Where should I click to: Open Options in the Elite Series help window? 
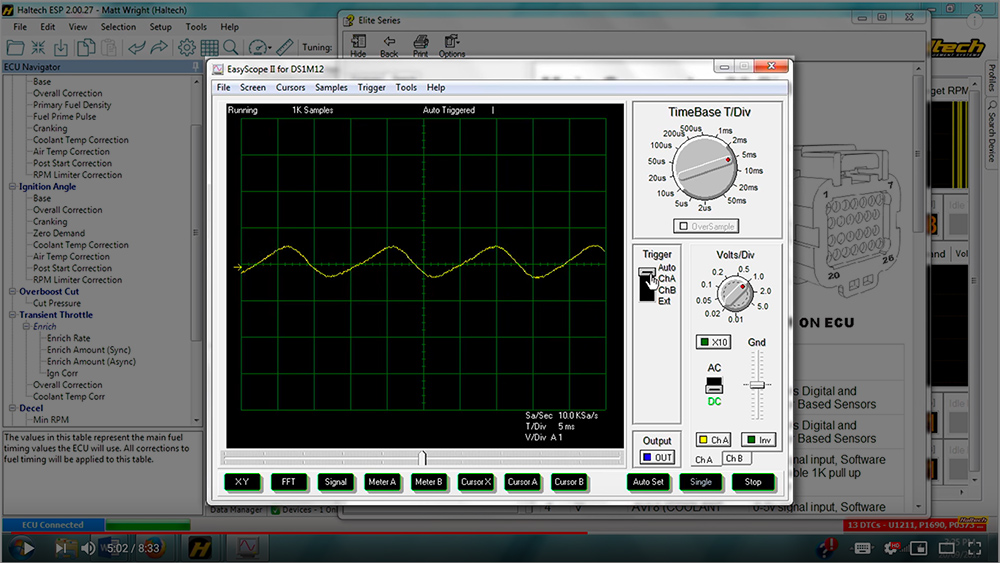(452, 46)
